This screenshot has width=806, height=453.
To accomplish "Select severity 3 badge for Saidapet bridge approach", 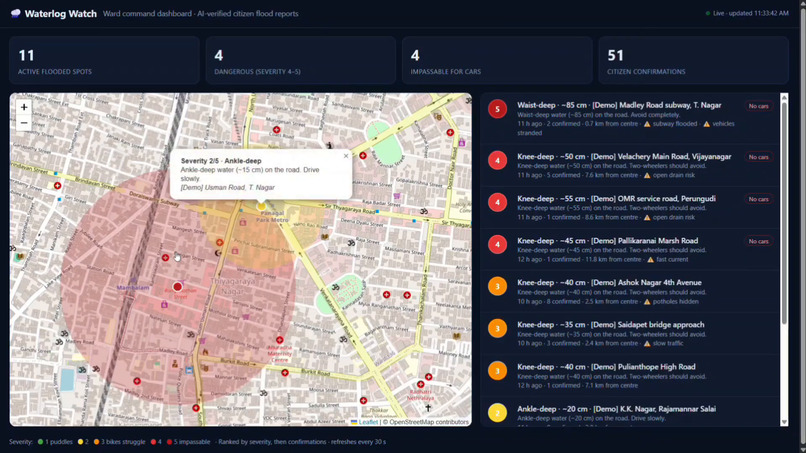I will pyautogui.click(x=498, y=329).
